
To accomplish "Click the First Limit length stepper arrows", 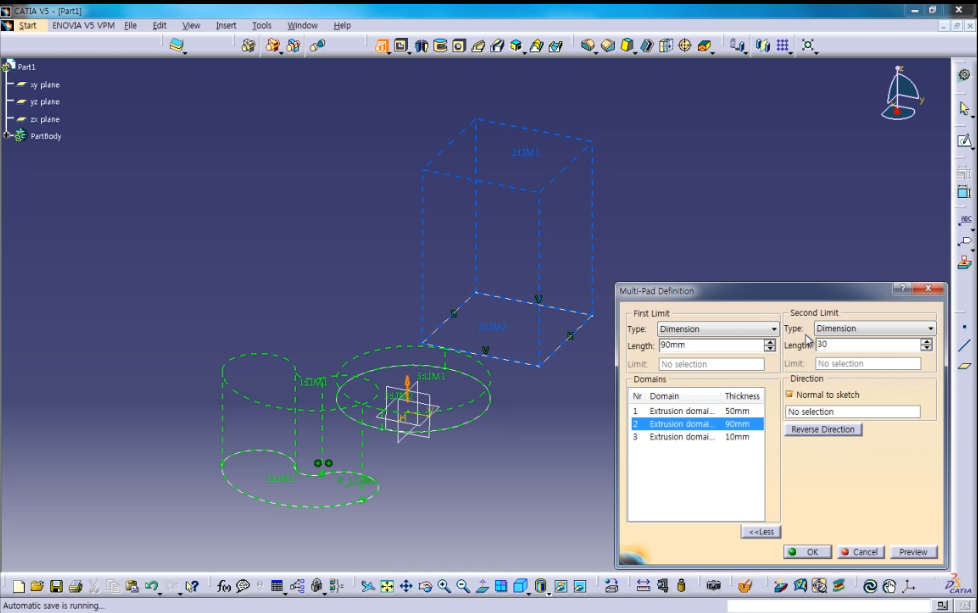I will click(769, 345).
